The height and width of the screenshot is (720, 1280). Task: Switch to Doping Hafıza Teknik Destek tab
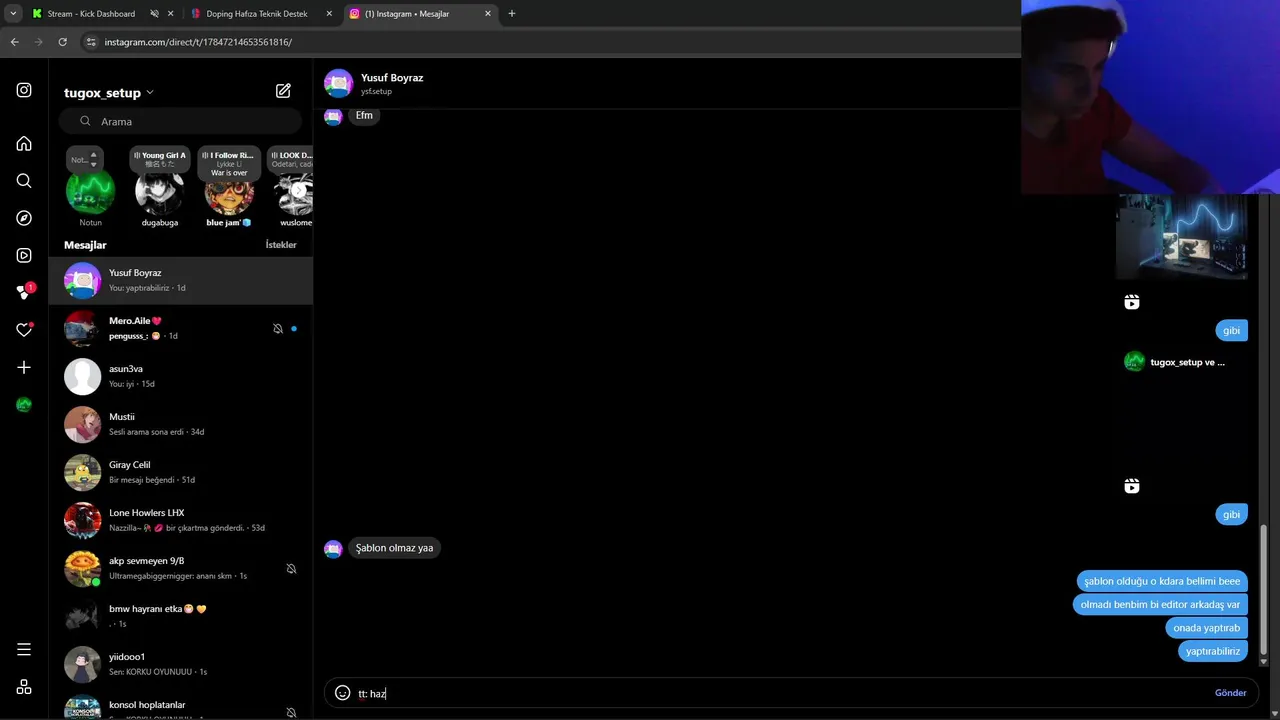(x=257, y=14)
